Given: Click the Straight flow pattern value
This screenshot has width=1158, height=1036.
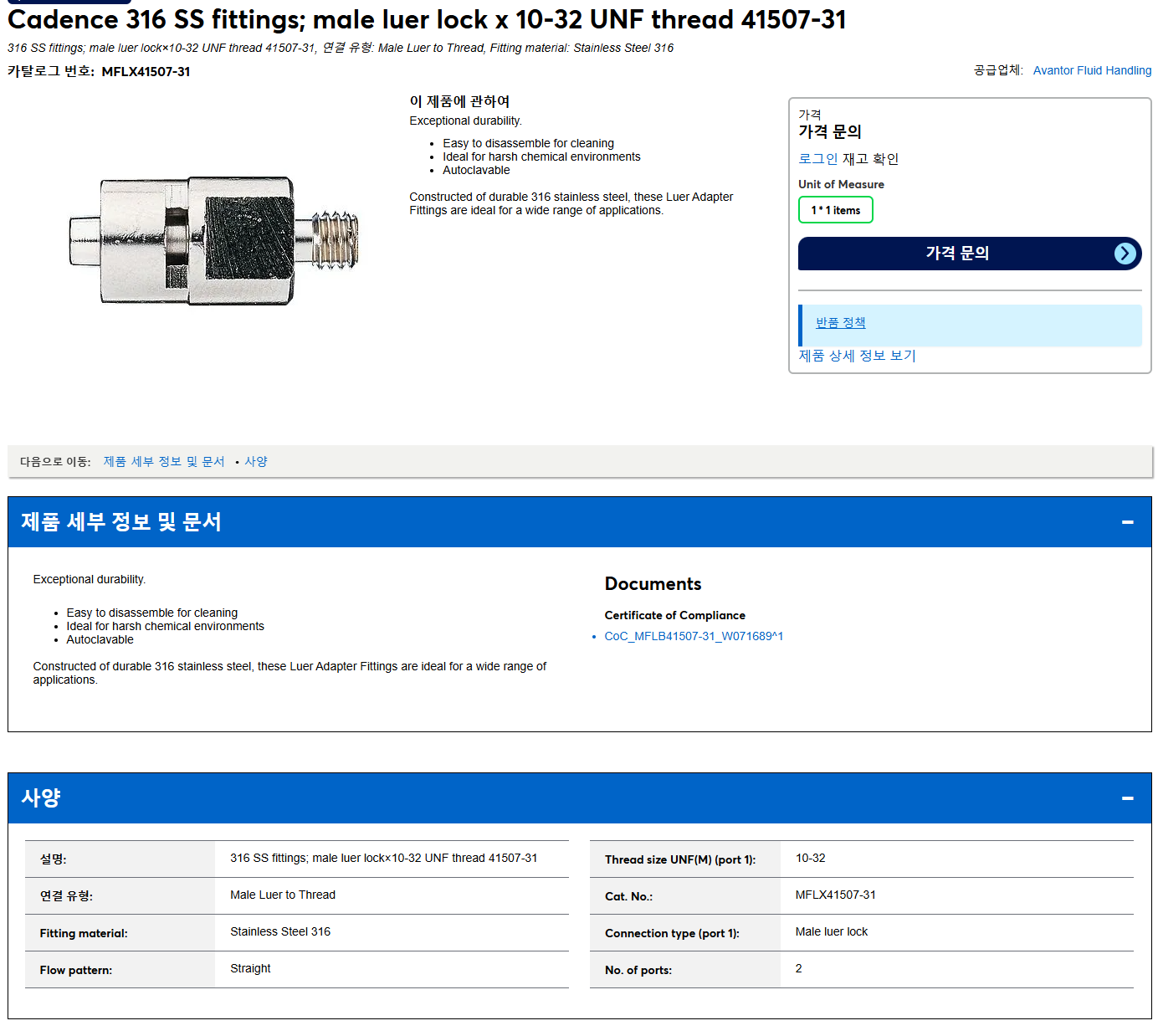Looking at the screenshot, I should pos(250,968).
